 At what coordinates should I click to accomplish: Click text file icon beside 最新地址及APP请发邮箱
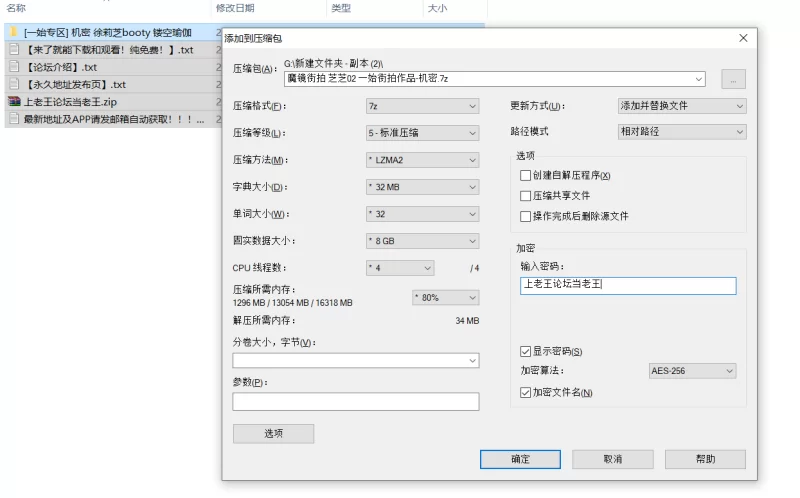[14, 119]
